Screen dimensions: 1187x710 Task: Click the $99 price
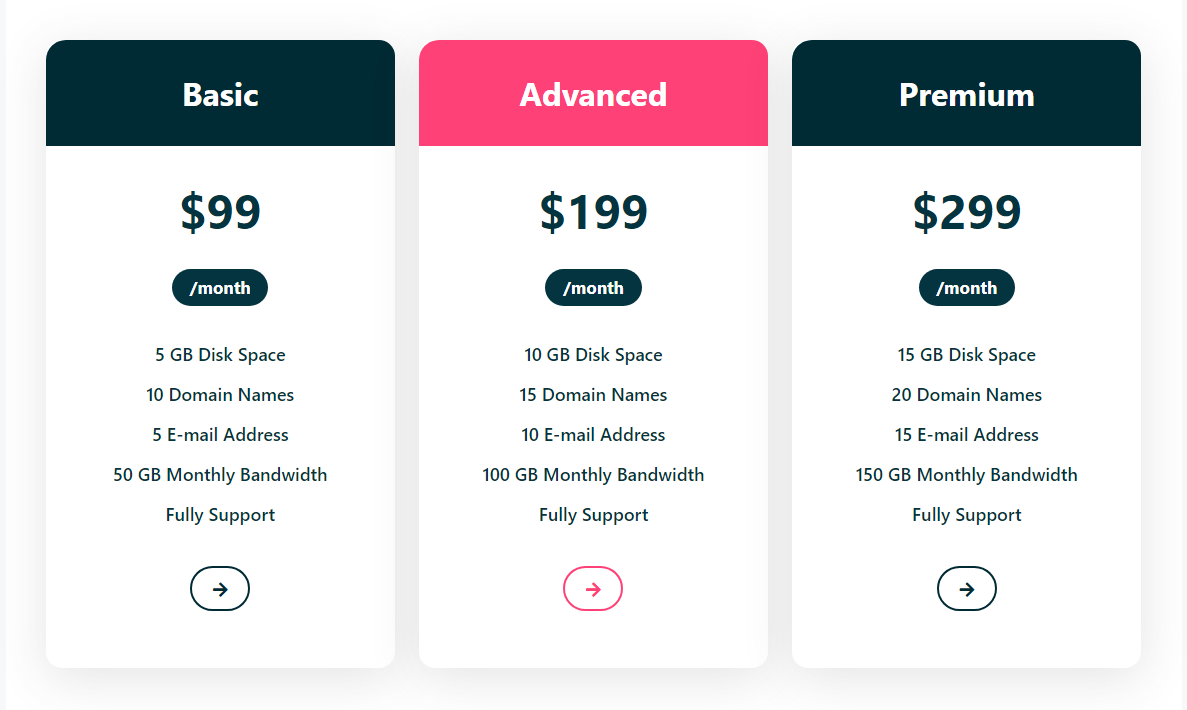(x=220, y=211)
